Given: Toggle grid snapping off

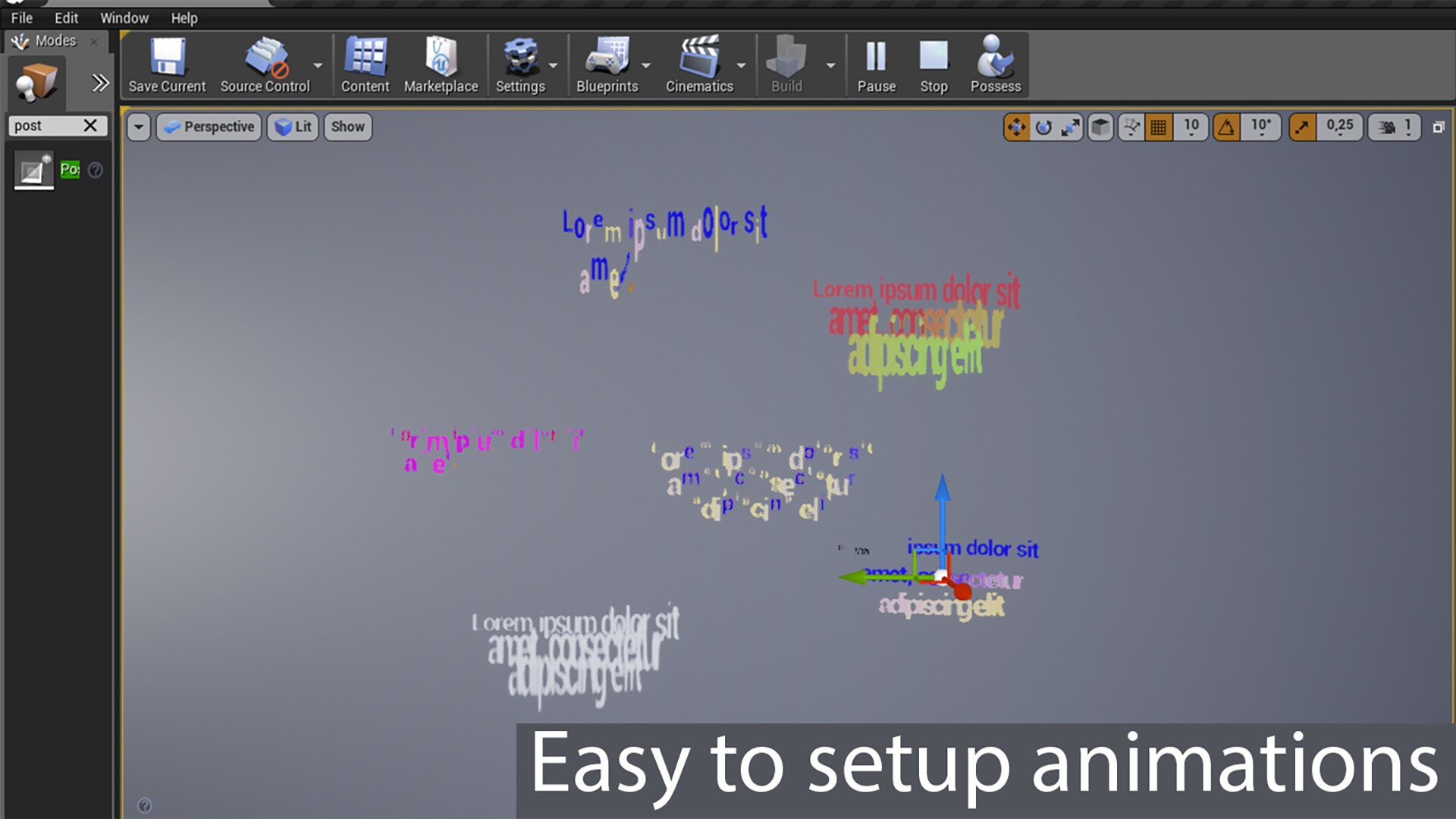Looking at the screenshot, I should pyautogui.click(x=1158, y=127).
